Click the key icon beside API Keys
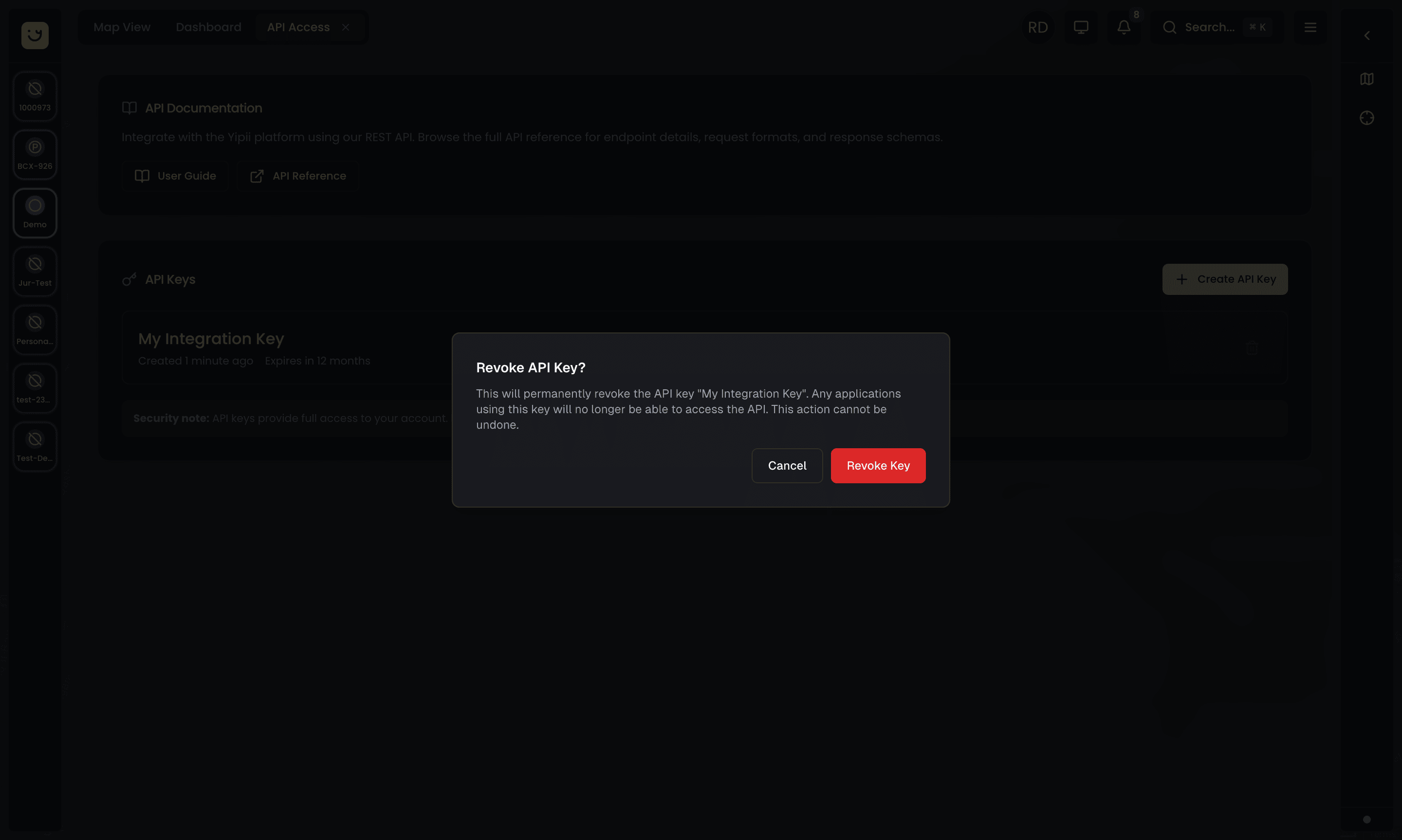The image size is (1402, 840). coord(129,280)
